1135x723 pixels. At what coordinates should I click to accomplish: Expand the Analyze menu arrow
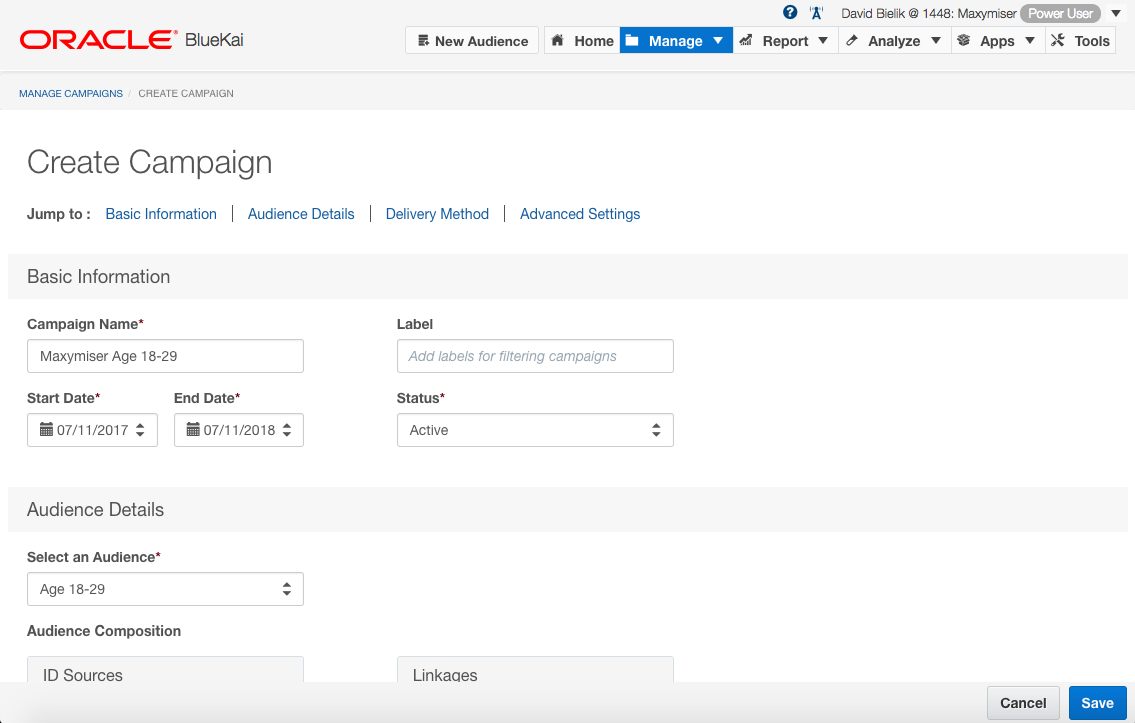coord(936,41)
